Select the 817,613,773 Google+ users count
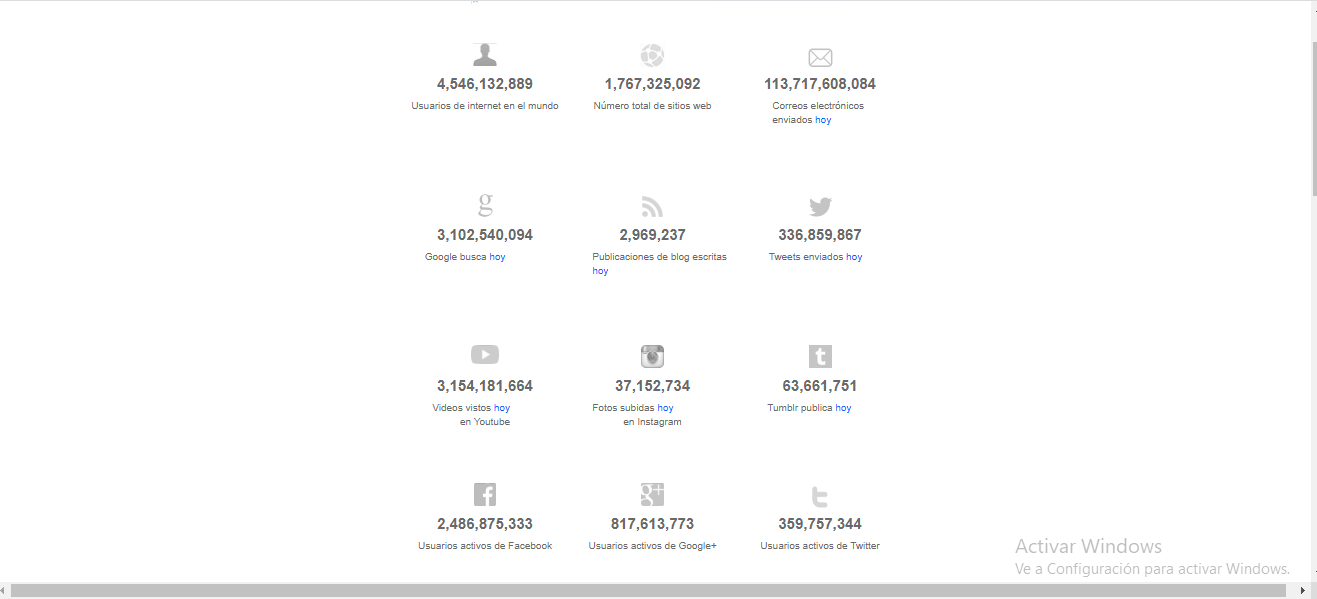The height and width of the screenshot is (599, 1317). pyautogui.click(x=652, y=524)
